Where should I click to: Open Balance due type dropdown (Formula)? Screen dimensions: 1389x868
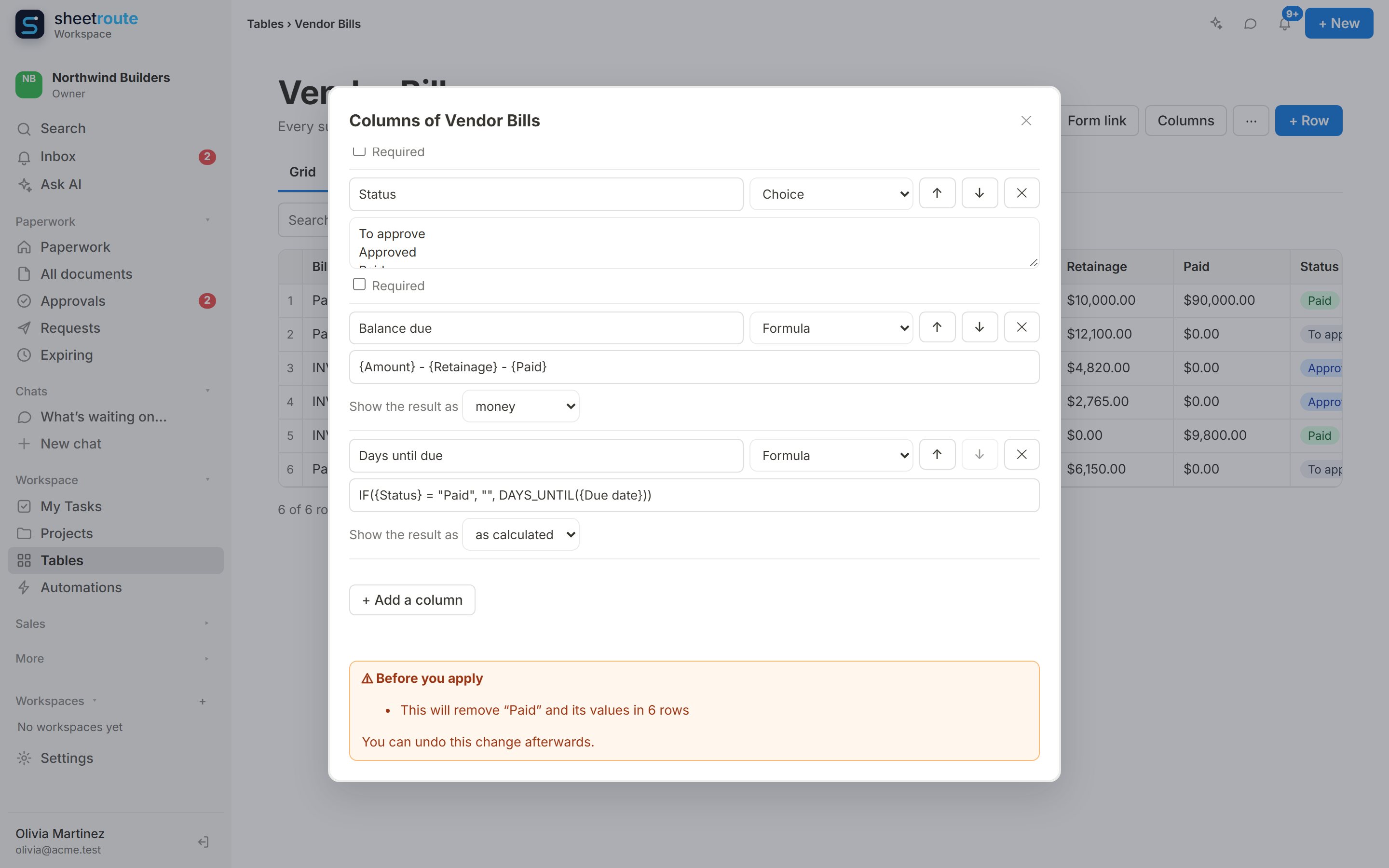831,328
